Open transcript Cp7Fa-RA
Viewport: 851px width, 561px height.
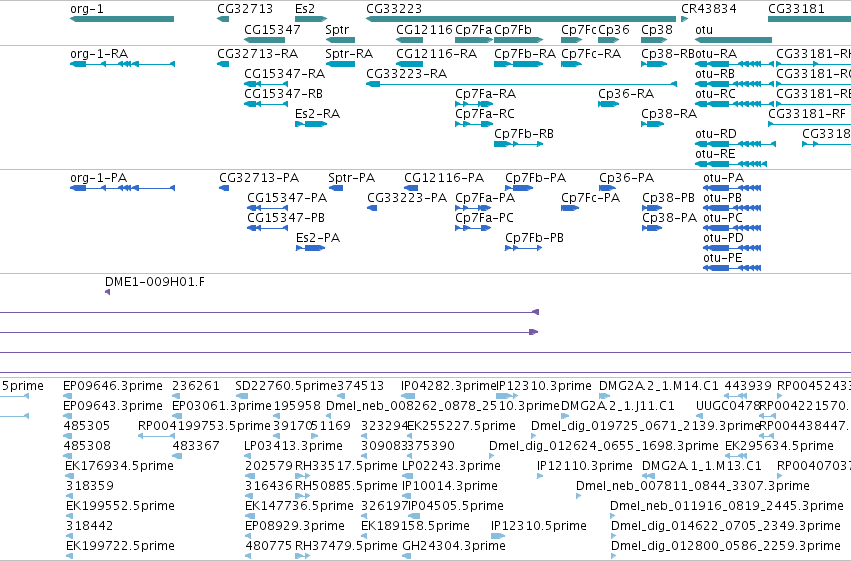[x=474, y=104]
